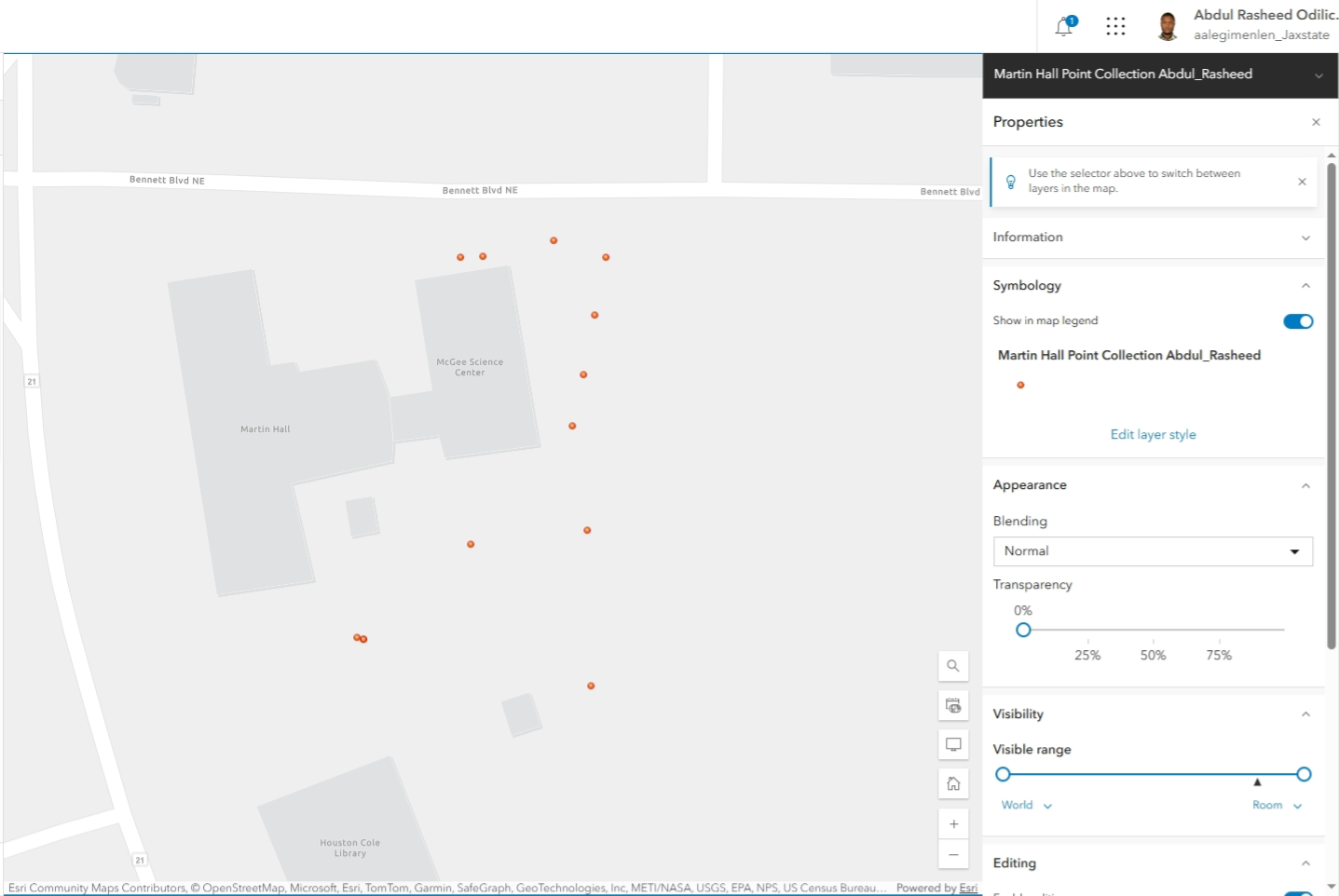
Task: Open the layer selector dropdown
Action: point(1319,75)
